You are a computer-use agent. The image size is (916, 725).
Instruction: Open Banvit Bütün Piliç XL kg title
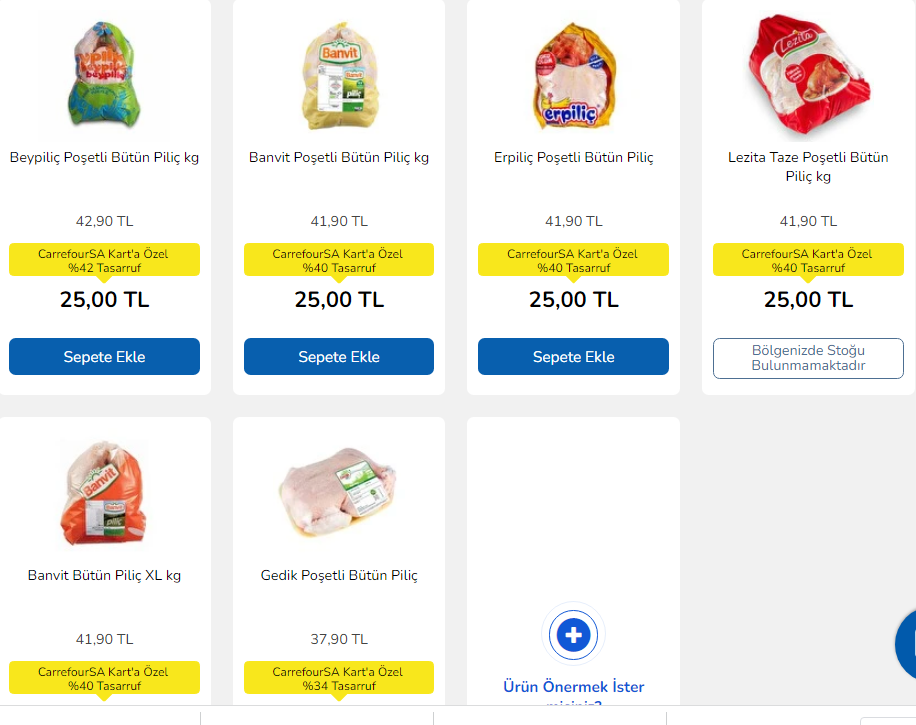pyautogui.click(x=104, y=576)
